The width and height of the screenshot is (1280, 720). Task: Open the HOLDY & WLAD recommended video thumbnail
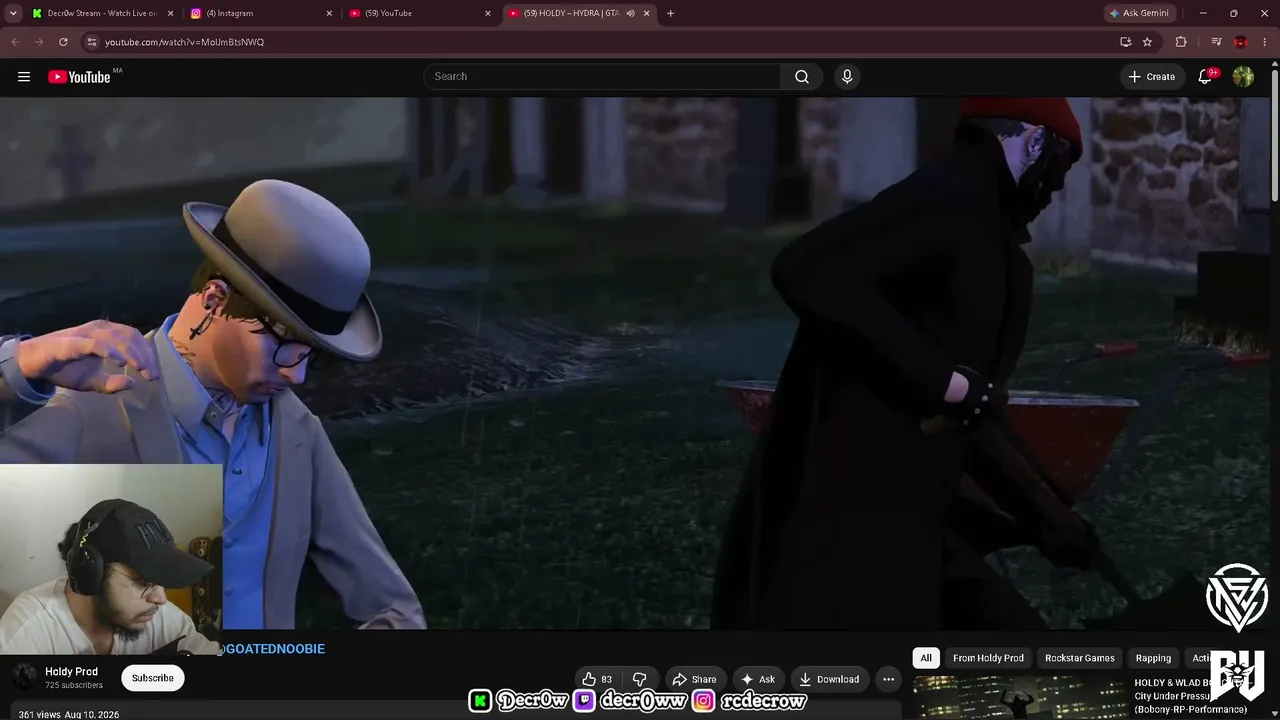click(x=1020, y=698)
